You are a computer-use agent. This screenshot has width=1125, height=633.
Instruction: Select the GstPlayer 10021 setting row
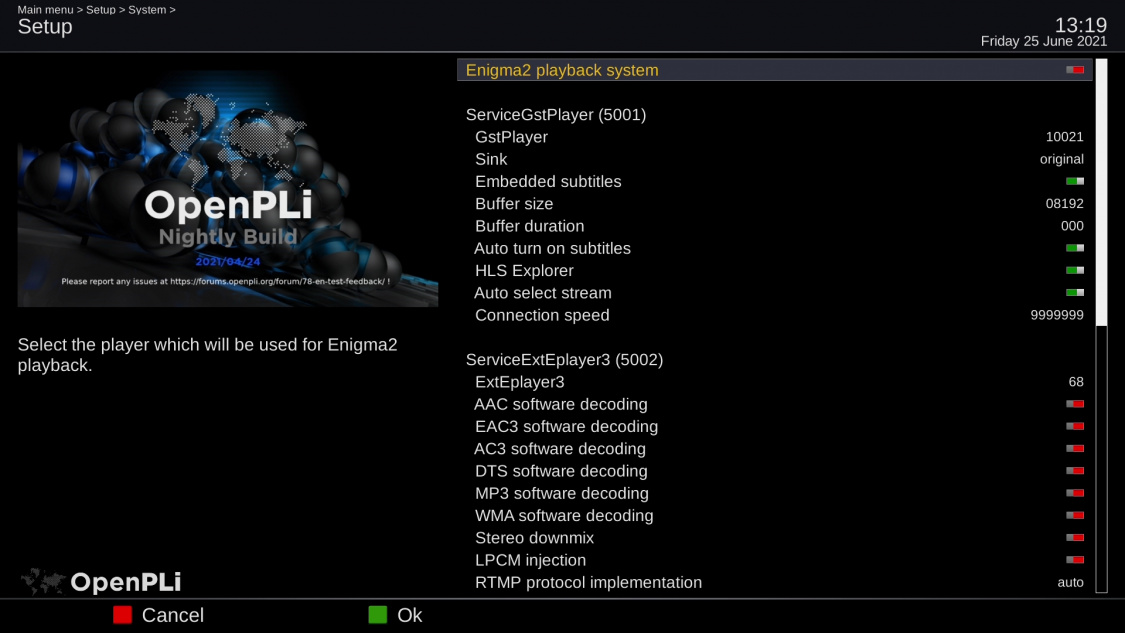coord(775,137)
